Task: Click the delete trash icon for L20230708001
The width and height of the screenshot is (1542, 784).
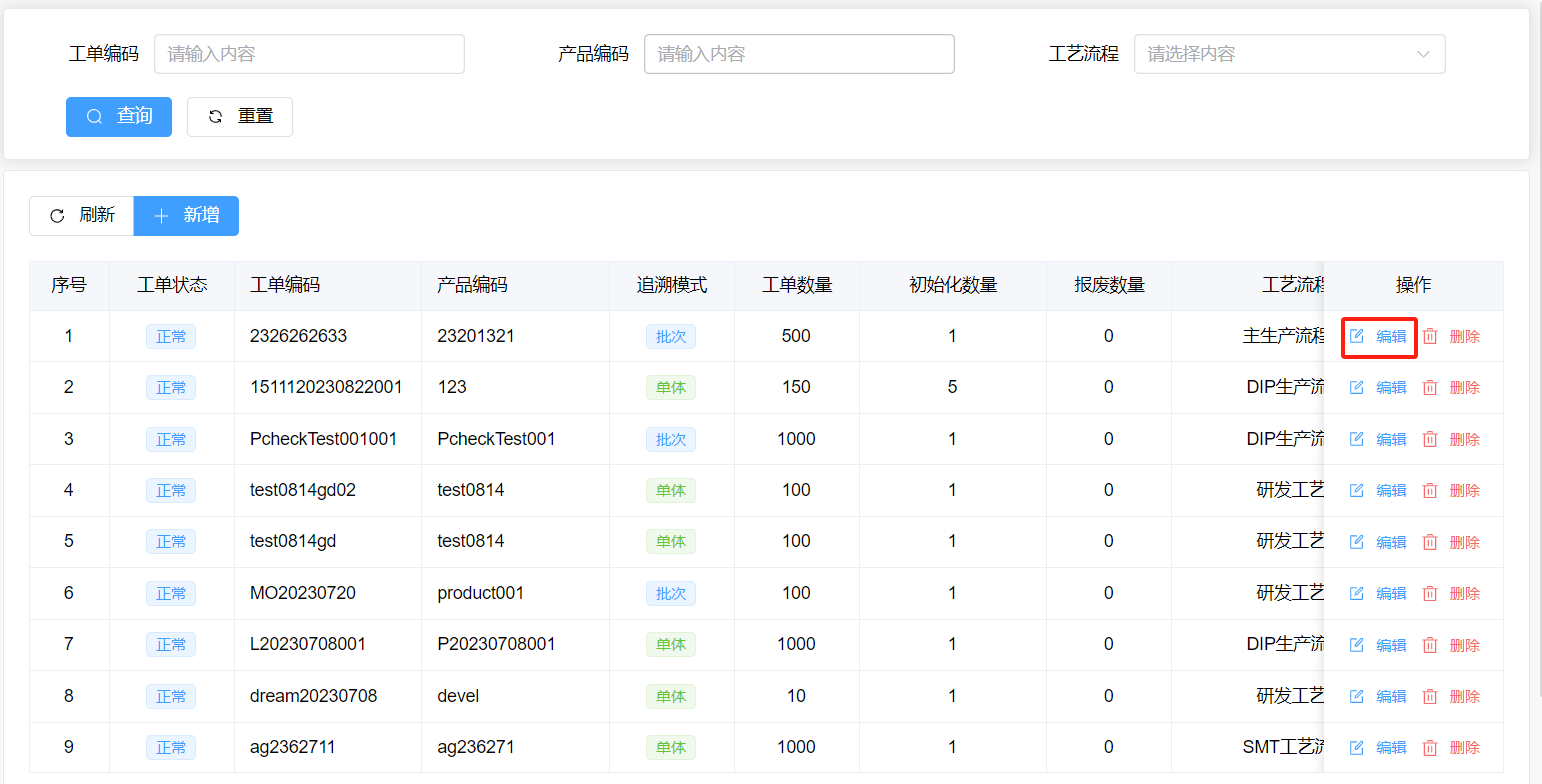Action: 1430,645
